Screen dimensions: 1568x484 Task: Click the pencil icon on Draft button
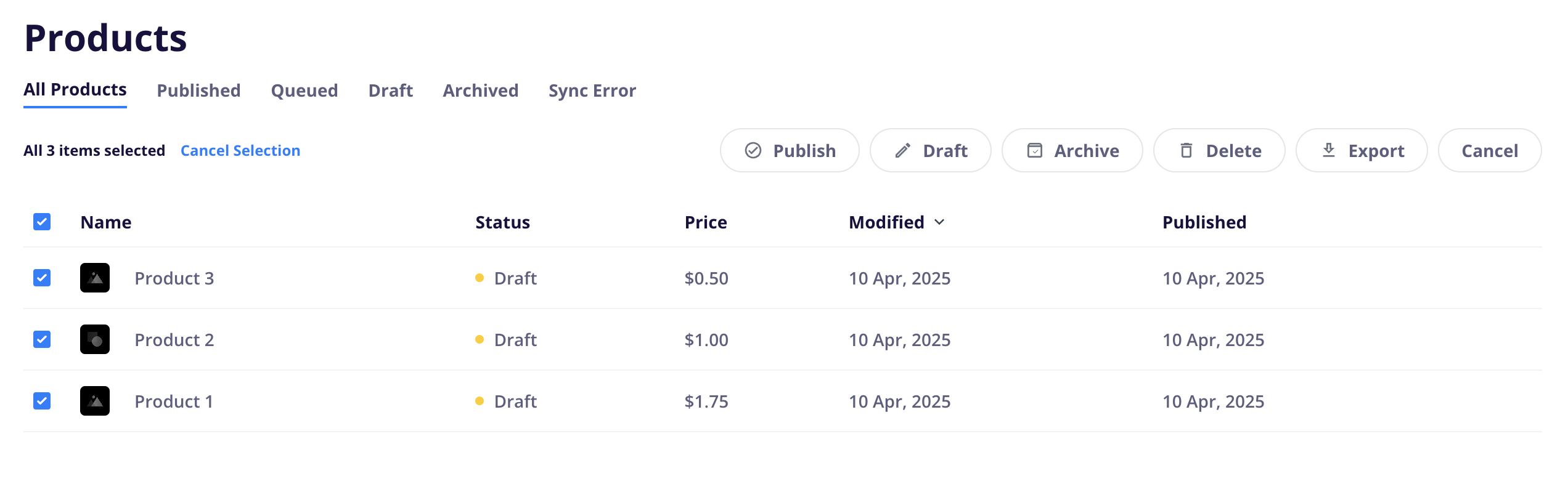903,150
